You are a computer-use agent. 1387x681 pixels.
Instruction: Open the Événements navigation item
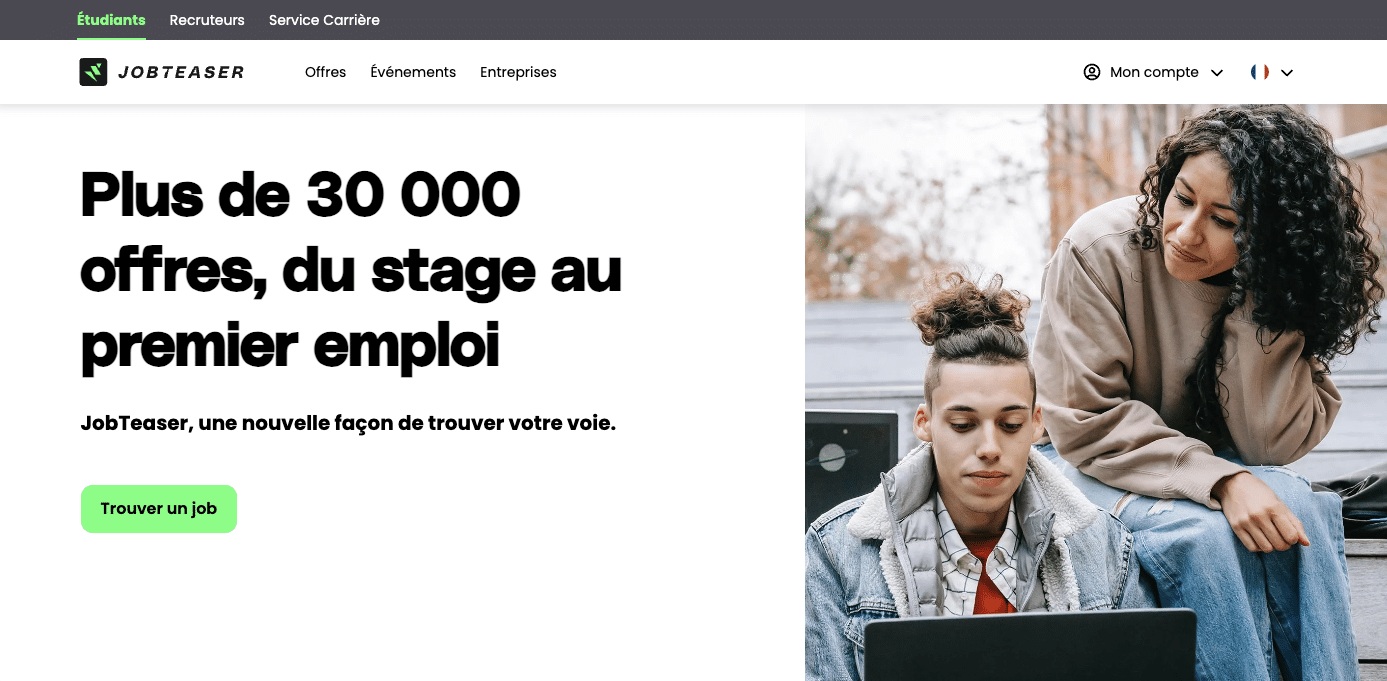click(x=413, y=72)
